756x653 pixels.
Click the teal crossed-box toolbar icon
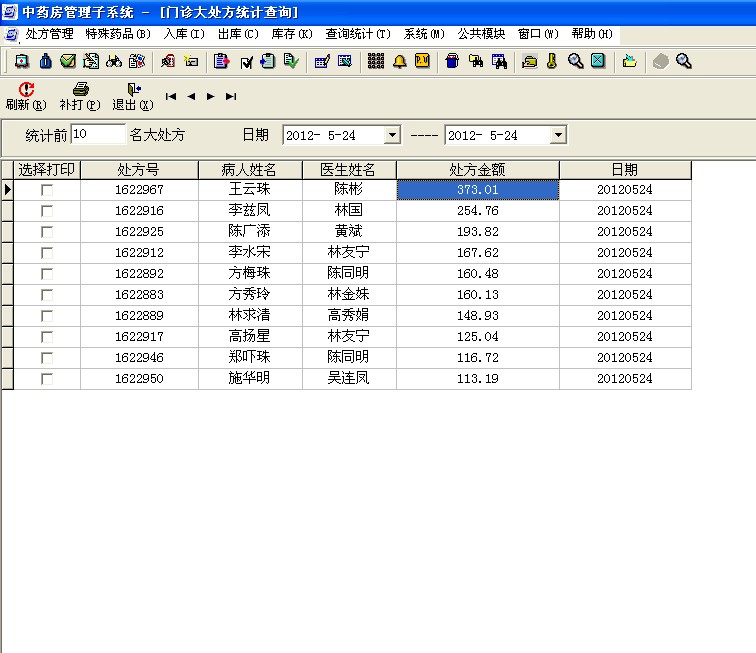598,61
